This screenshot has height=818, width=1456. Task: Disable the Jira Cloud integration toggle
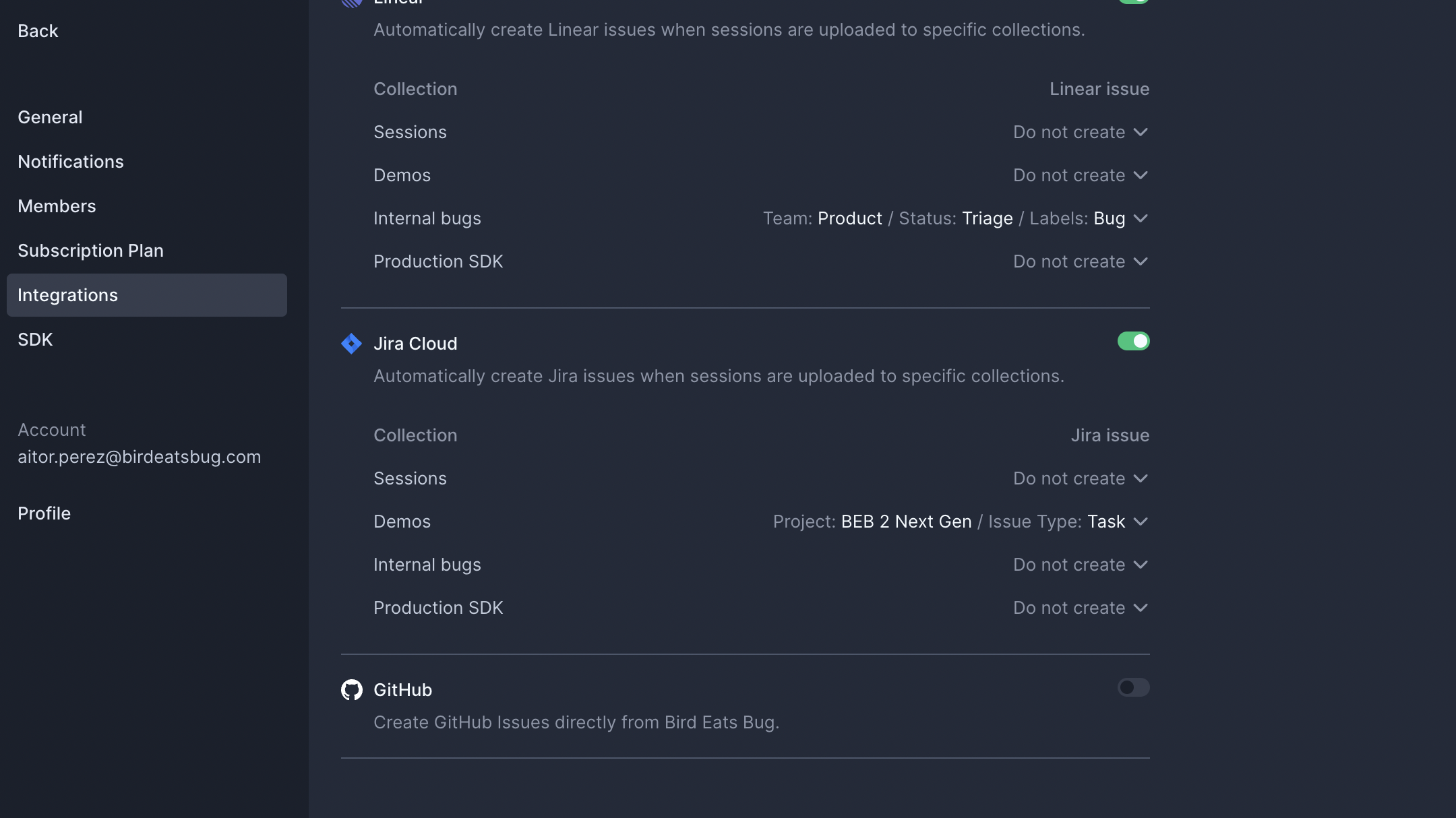(1133, 341)
